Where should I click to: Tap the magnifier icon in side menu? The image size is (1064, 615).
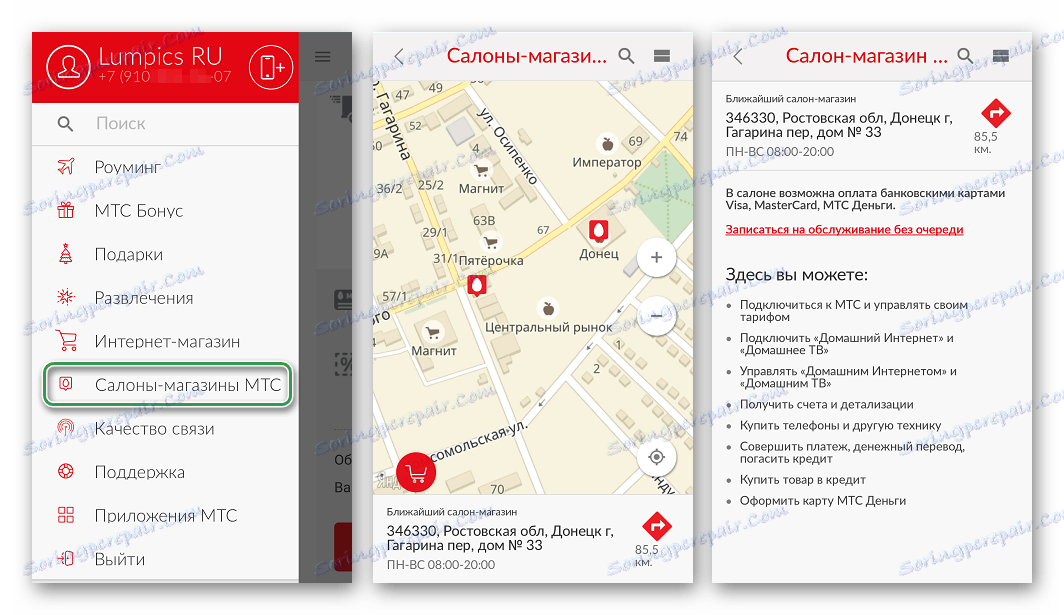(65, 124)
